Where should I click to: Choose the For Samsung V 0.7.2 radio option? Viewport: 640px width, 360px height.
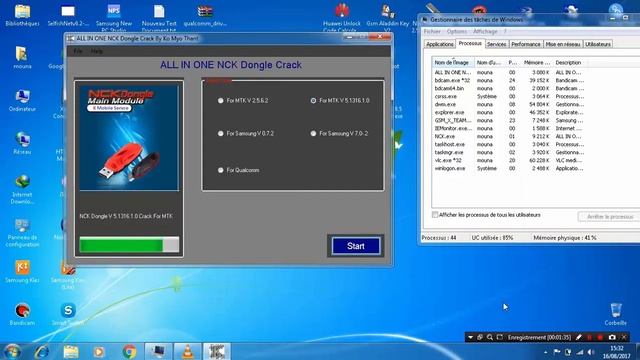click(245, 133)
